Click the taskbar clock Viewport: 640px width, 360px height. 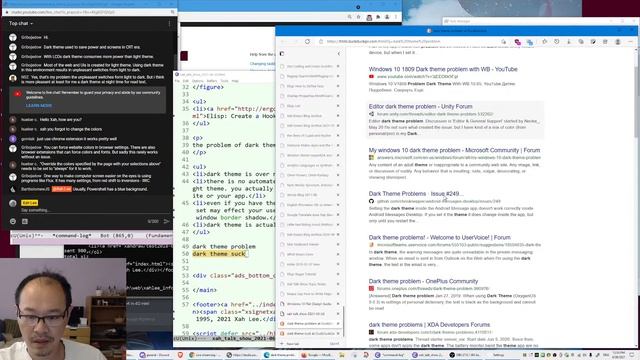point(620,355)
